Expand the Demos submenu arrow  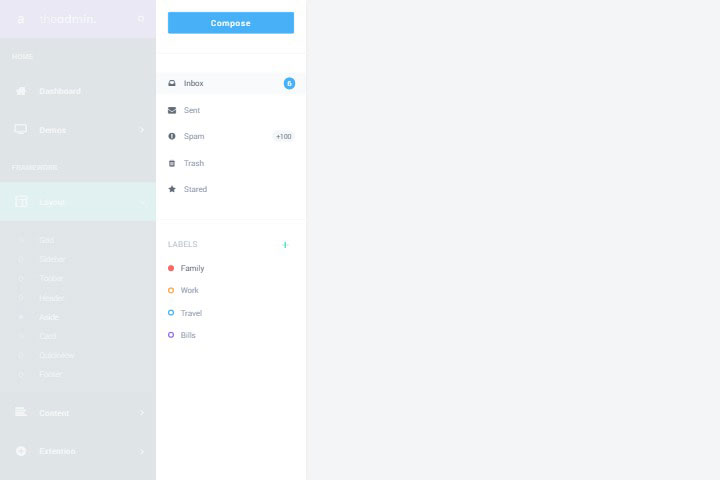pyautogui.click(x=141, y=130)
